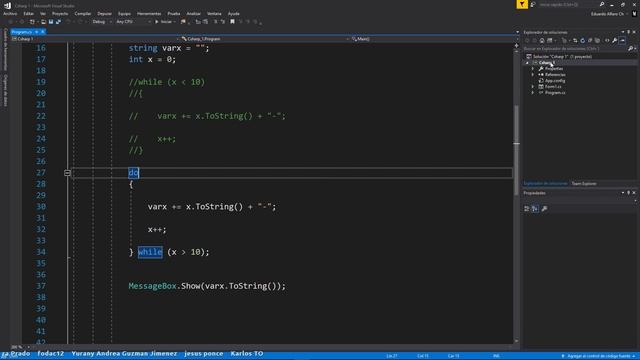Screen dimensions: 640x360
Task: Open the Csharp_1.Program class navigation dropdown
Action: 265,39
